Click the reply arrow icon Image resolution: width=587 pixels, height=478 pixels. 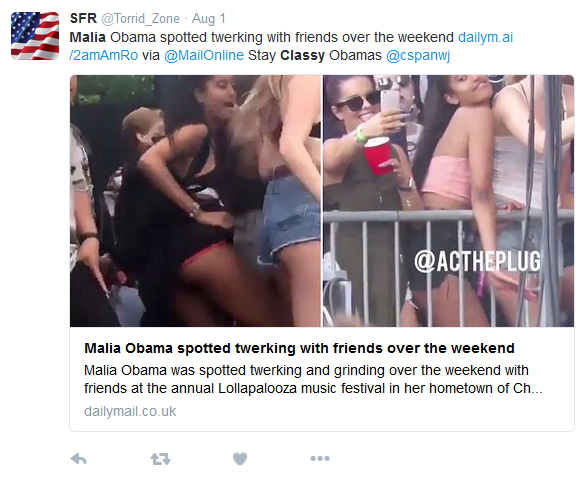coord(79,459)
